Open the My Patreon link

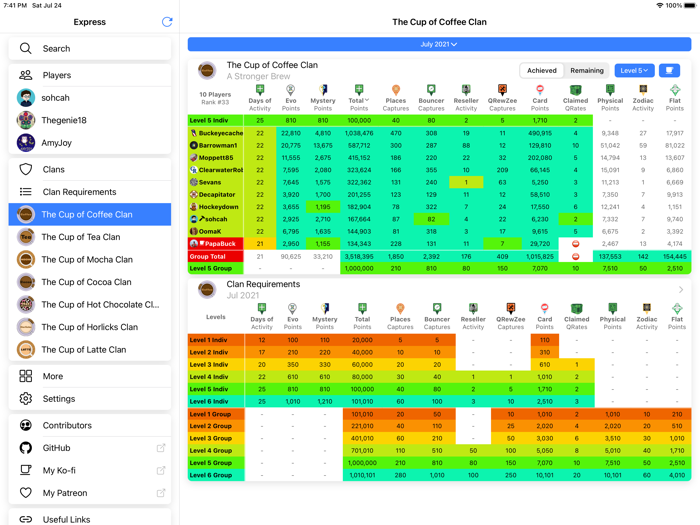(x=64, y=493)
